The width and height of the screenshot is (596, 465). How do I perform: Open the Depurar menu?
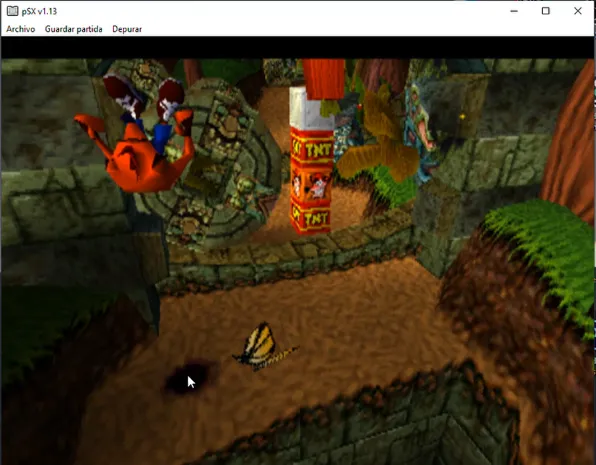127,29
